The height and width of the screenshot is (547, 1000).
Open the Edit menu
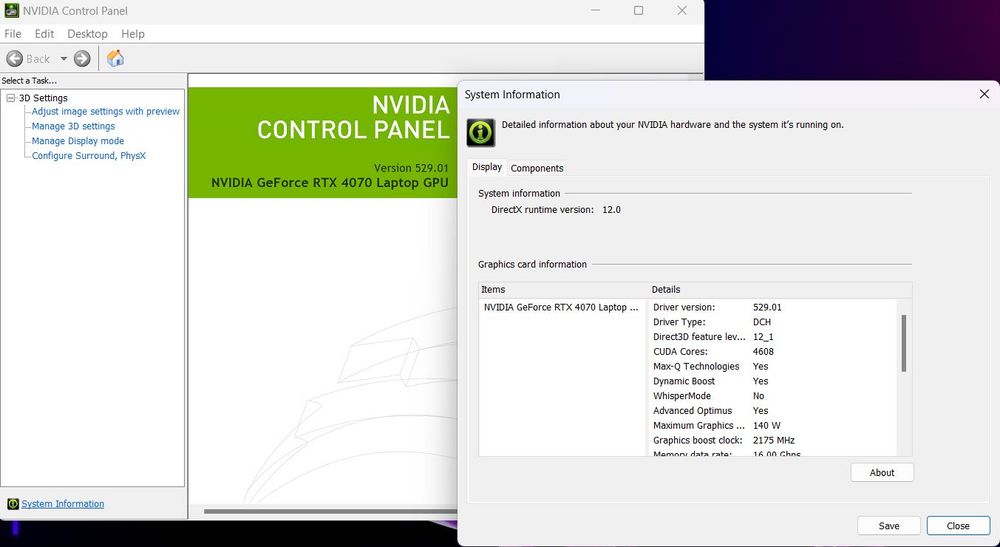[x=44, y=34]
